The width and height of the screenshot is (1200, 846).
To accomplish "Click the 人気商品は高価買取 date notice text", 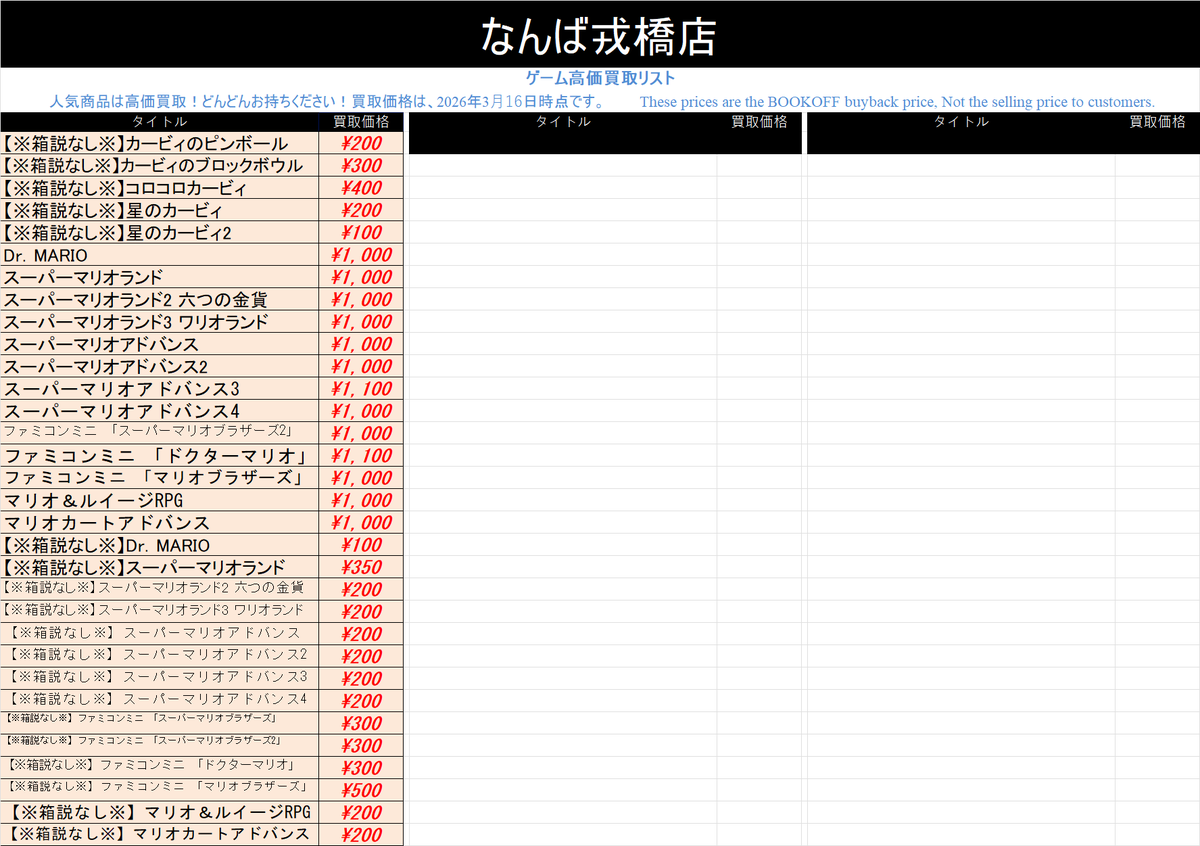I will [327, 101].
